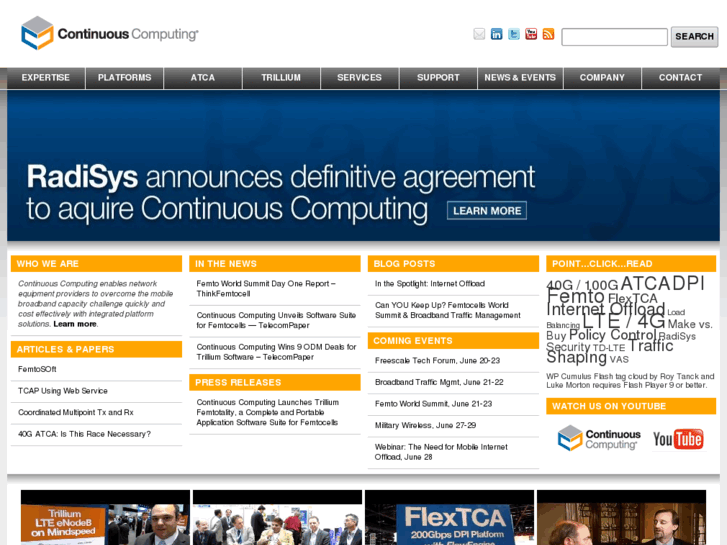
Task: Click the COMING EVENTS header
Action: point(453,340)
